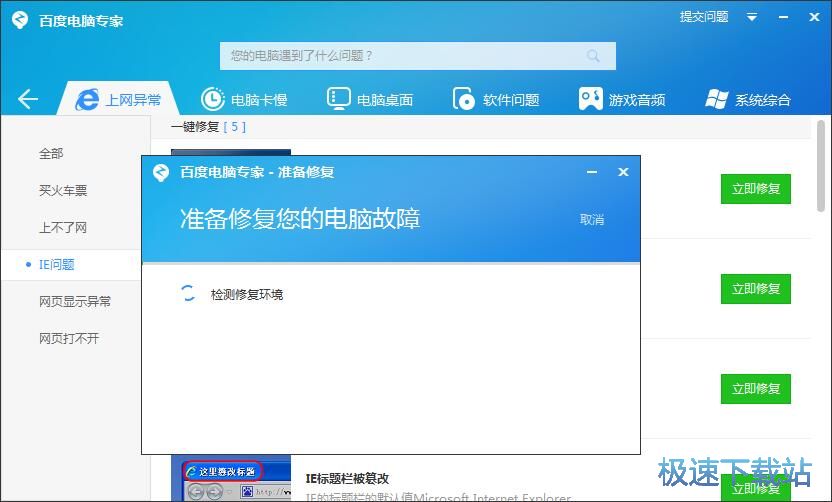Image resolution: width=832 pixels, height=502 pixels.
Task: Click the 一键修复 [ 5 ] header
Action: (x=209, y=127)
